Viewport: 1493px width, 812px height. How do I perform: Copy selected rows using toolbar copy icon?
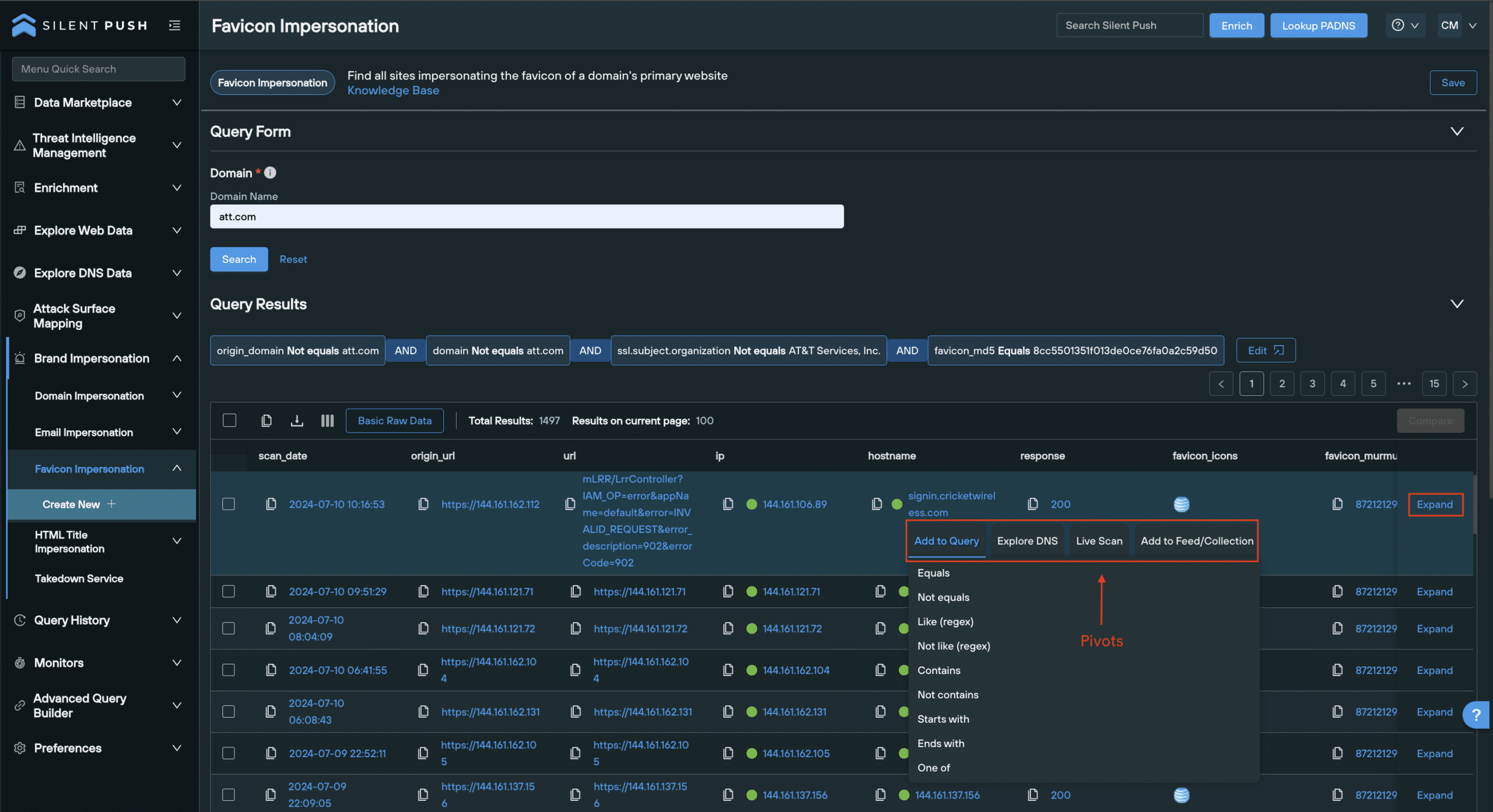(x=267, y=420)
